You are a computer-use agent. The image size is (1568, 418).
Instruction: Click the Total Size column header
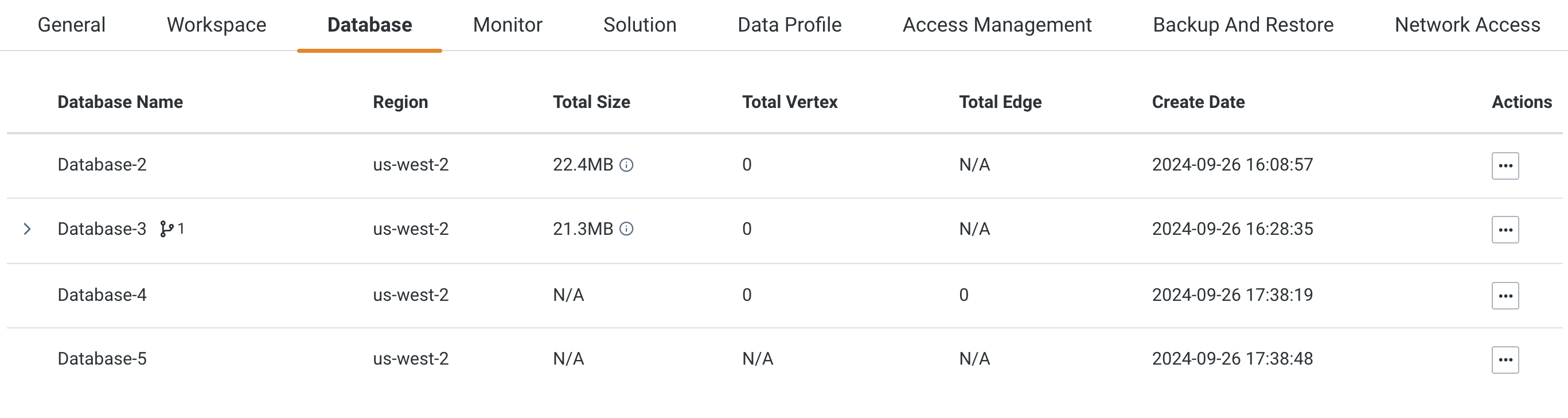(590, 102)
